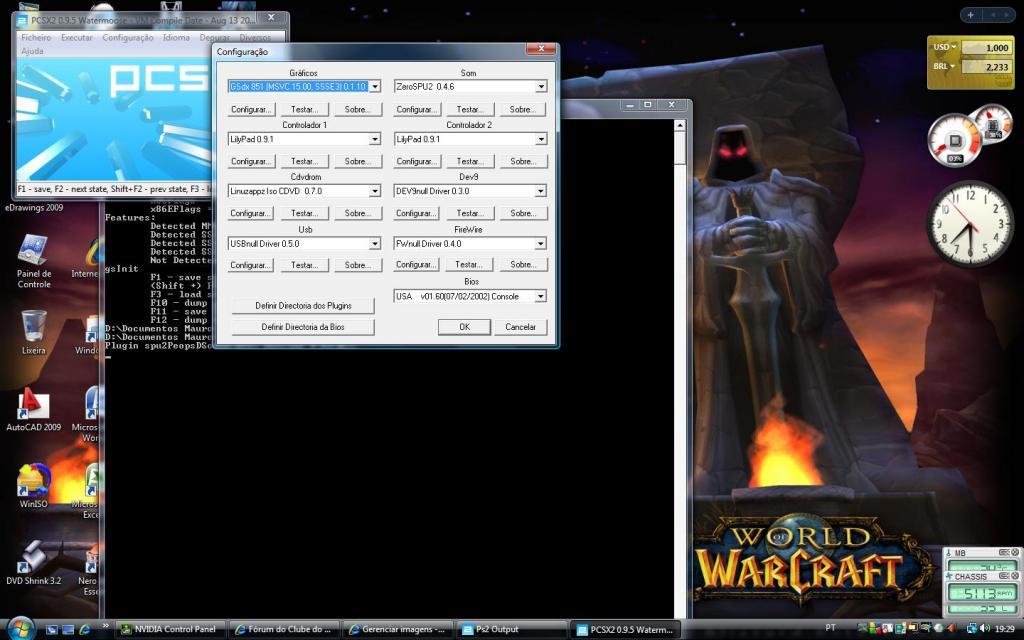Click the volume speaker tray icon

984,628
